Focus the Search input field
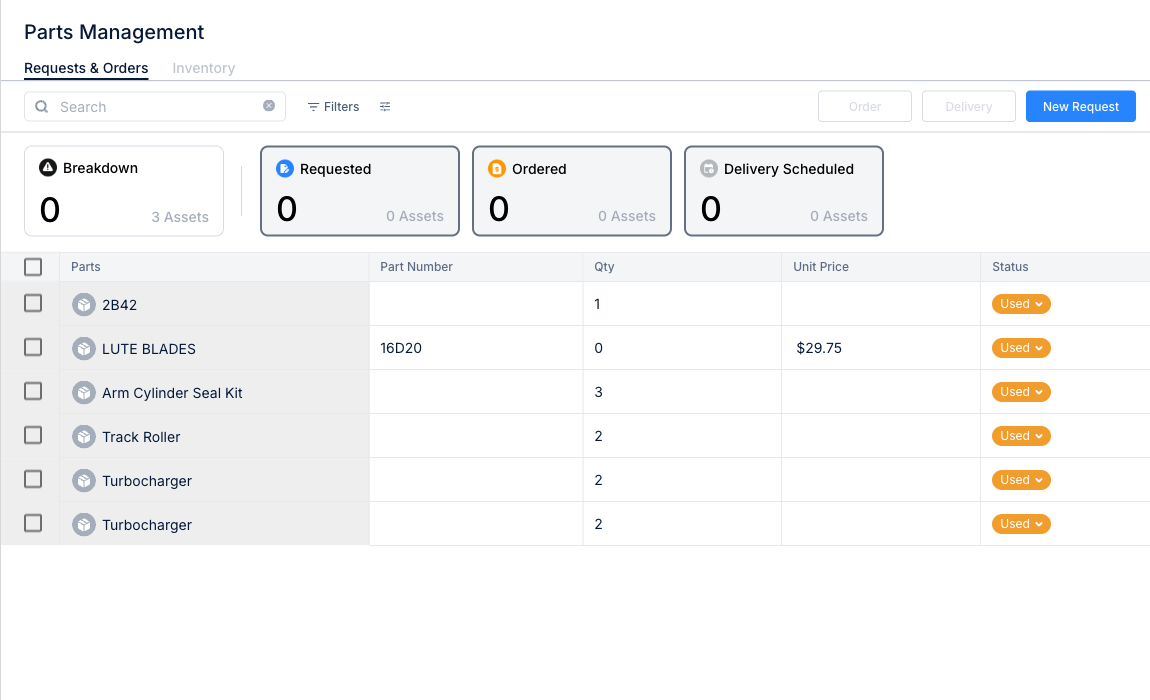Viewport: 1150px width, 700px height. click(x=155, y=106)
